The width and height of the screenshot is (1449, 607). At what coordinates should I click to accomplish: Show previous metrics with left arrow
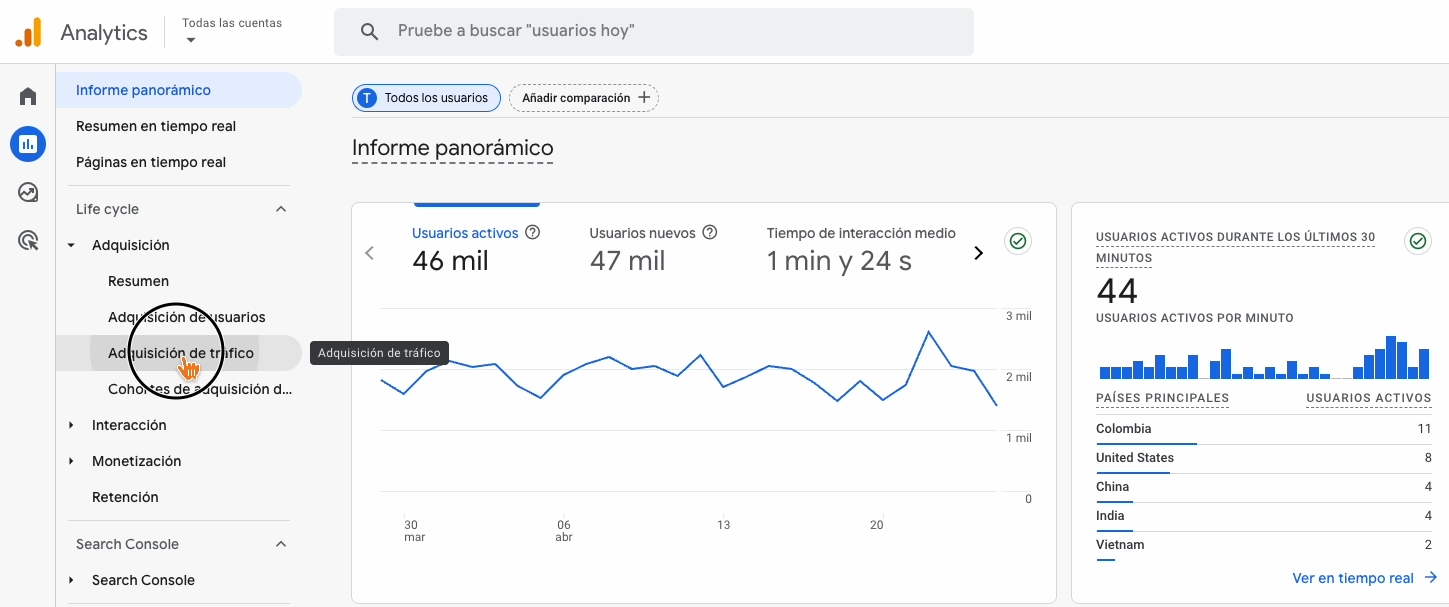370,253
